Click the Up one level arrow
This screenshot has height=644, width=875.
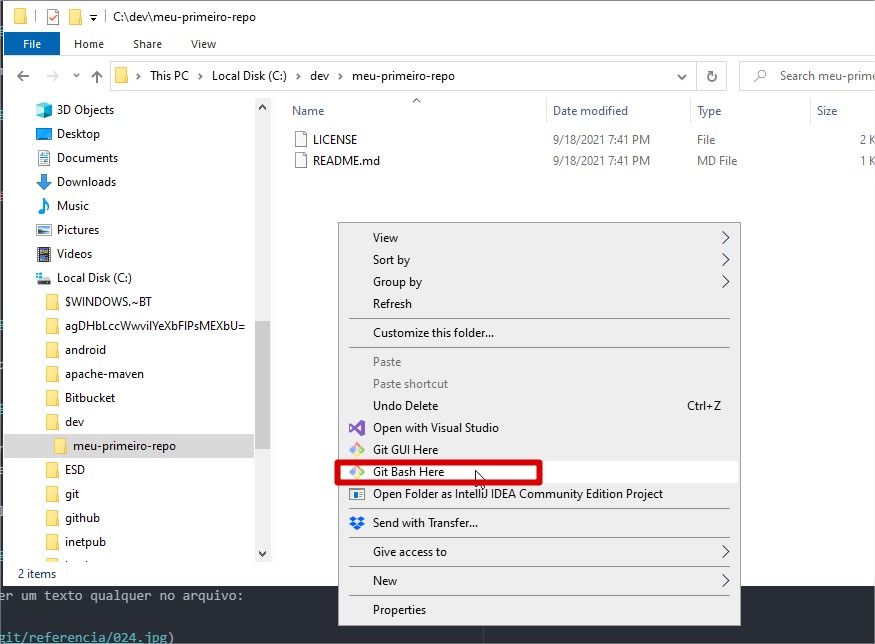click(97, 76)
